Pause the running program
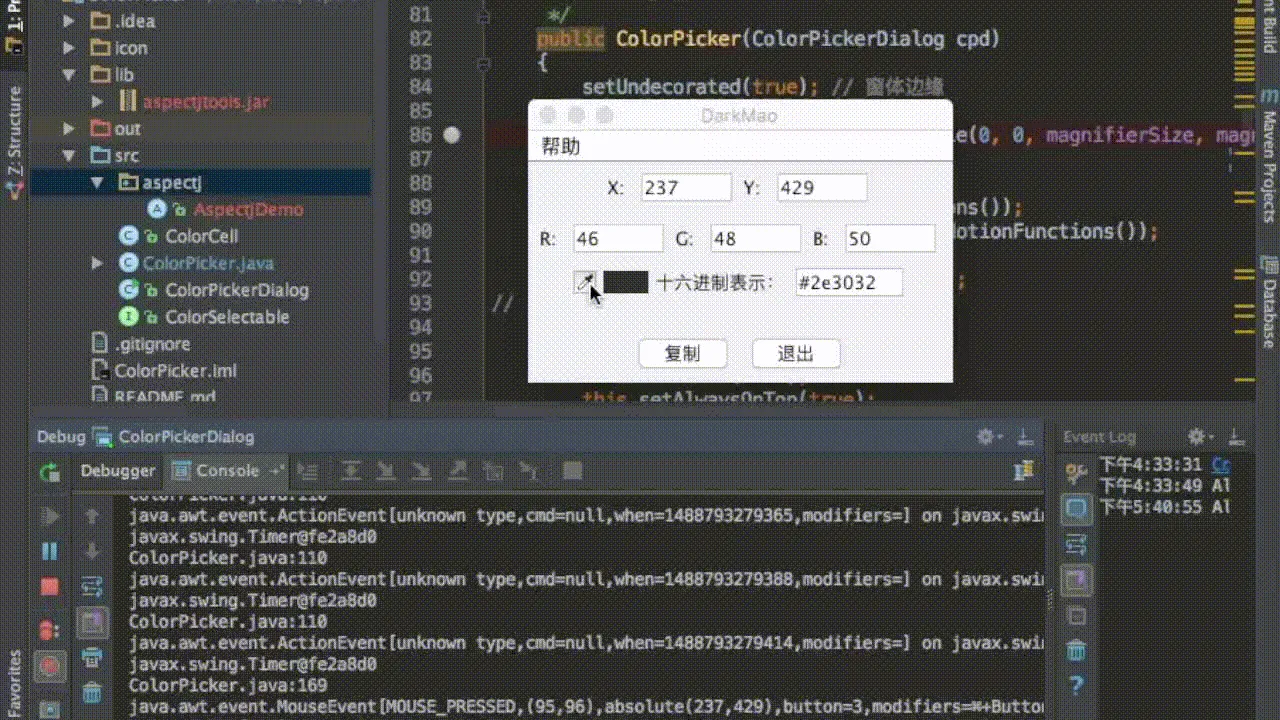Image resolution: width=1280 pixels, height=720 pixels. (49, 551)
